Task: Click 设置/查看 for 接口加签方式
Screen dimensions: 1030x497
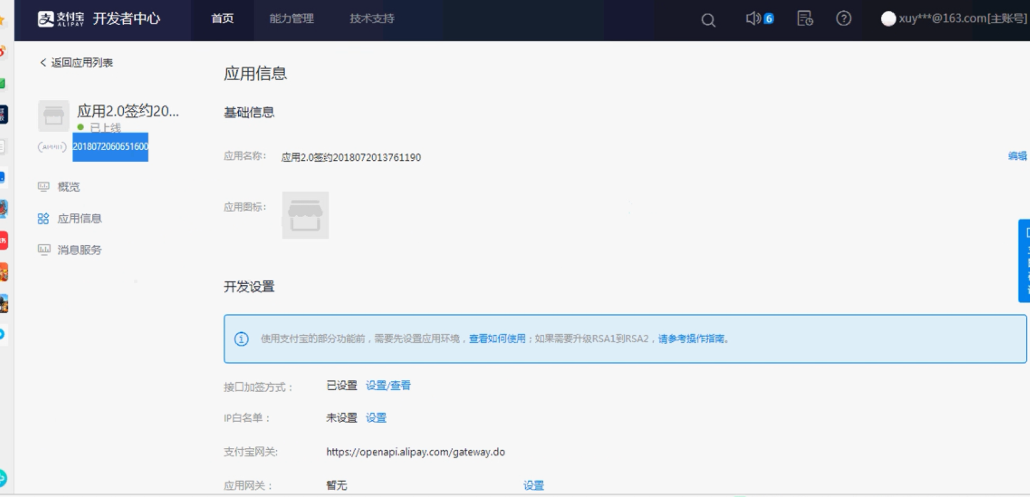Action: click(388, 385)
